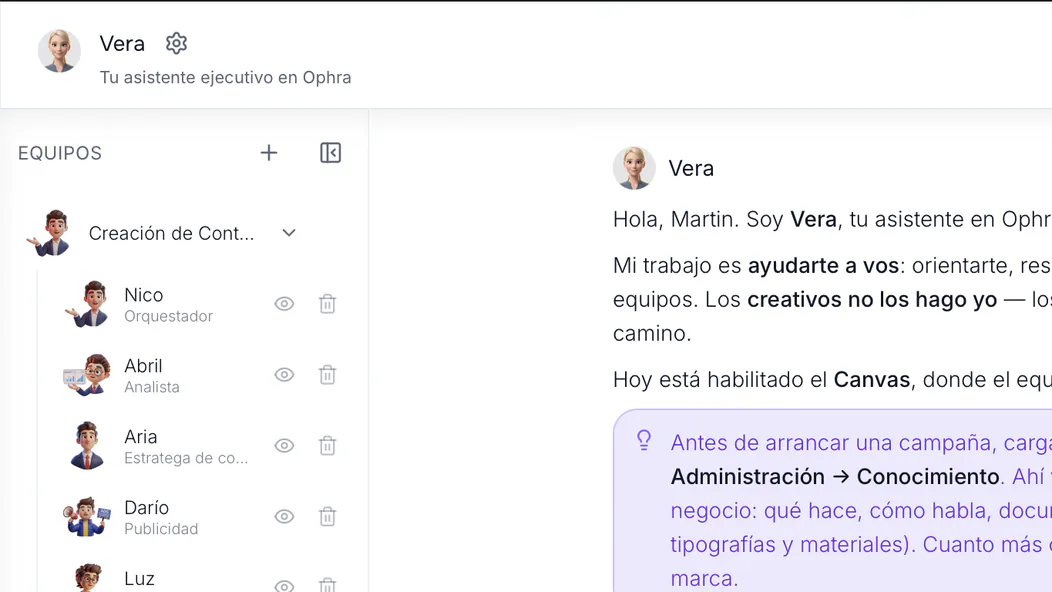The image size is (1052, 592).
Task: Click the EQUIPOS section header
Action: [60, 153]
